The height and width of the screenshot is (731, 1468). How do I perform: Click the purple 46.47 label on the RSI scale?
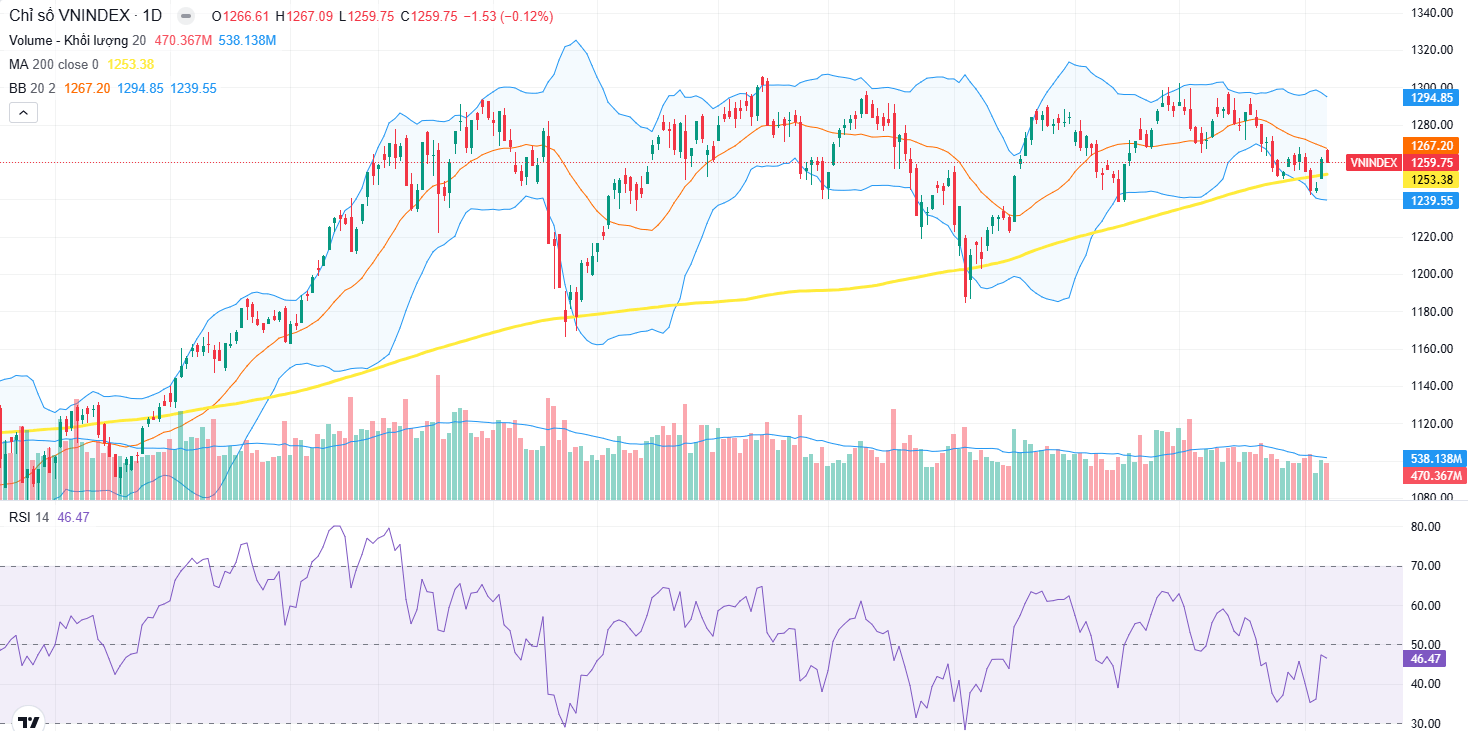pyautogui.click(x=1426, y=658)
